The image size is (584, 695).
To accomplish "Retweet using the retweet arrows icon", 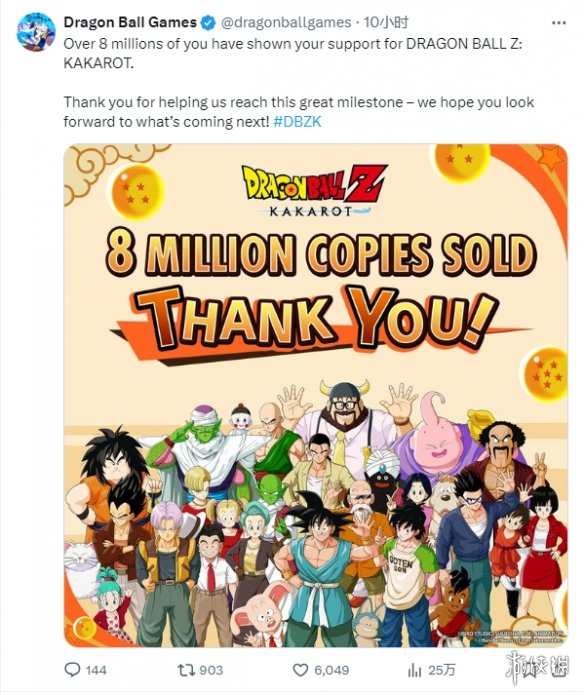I will click(186, 670).
